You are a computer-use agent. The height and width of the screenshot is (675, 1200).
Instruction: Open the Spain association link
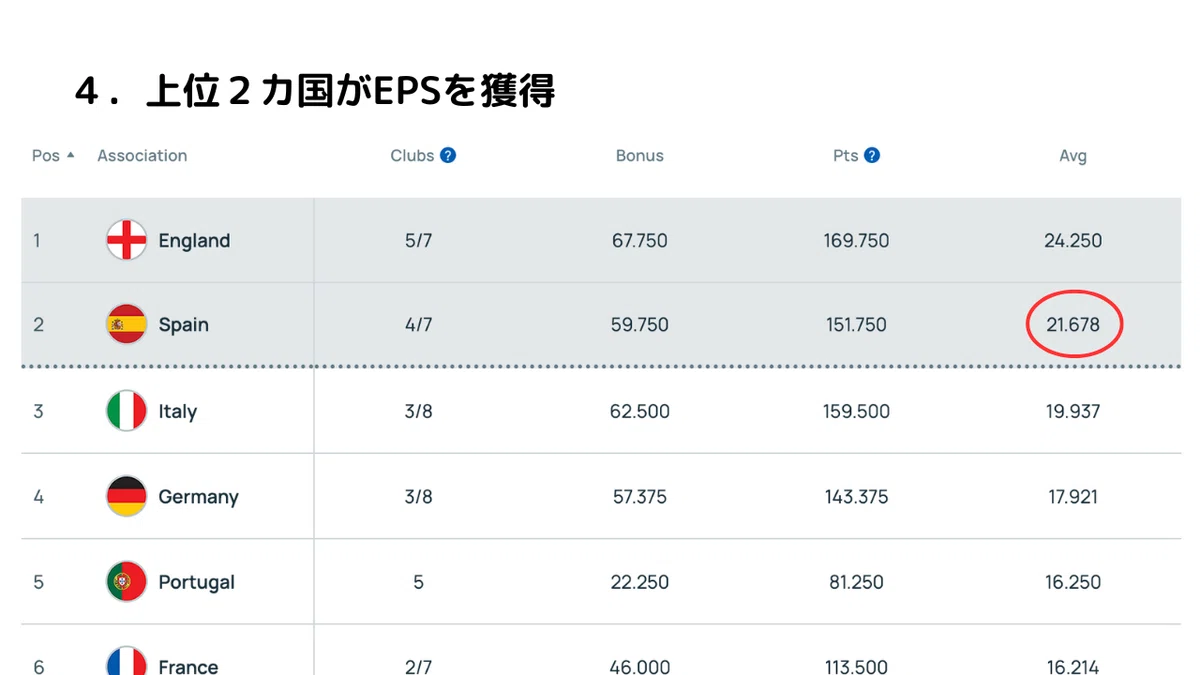183,325
